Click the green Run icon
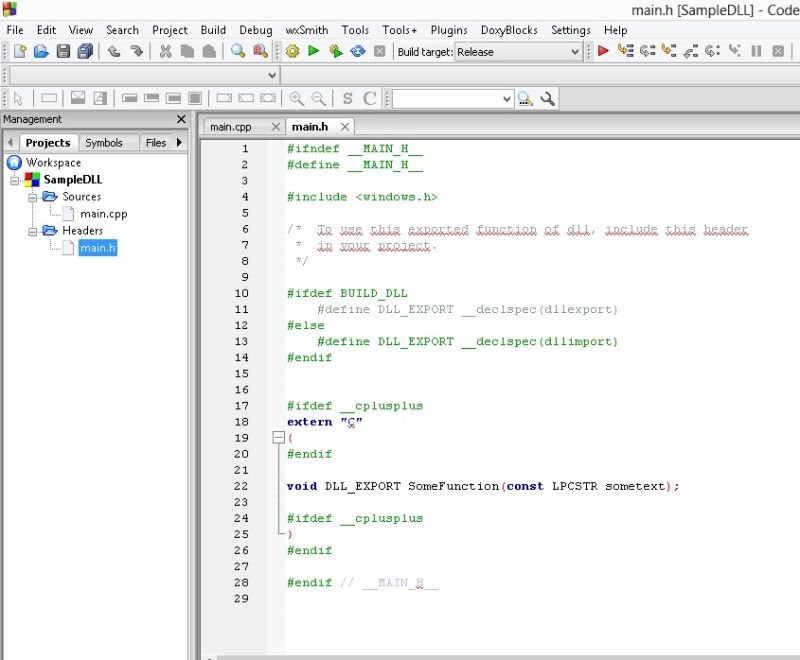The image size is (800, 660). [x=311, y=52]
